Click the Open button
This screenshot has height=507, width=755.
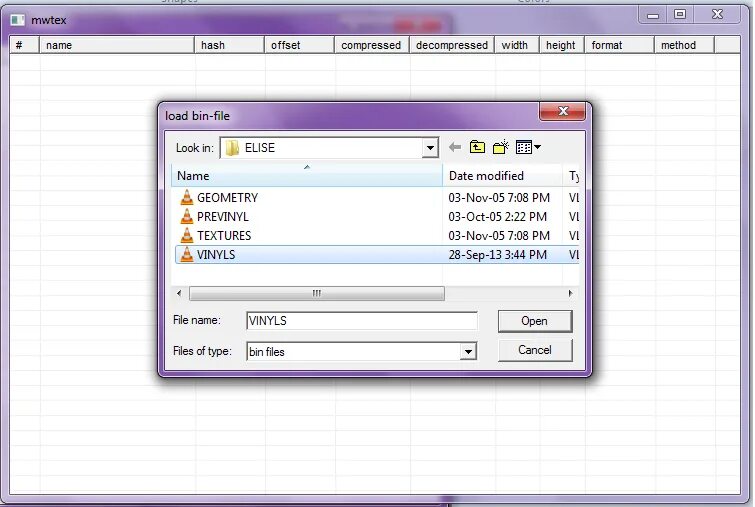coord(535,321)
